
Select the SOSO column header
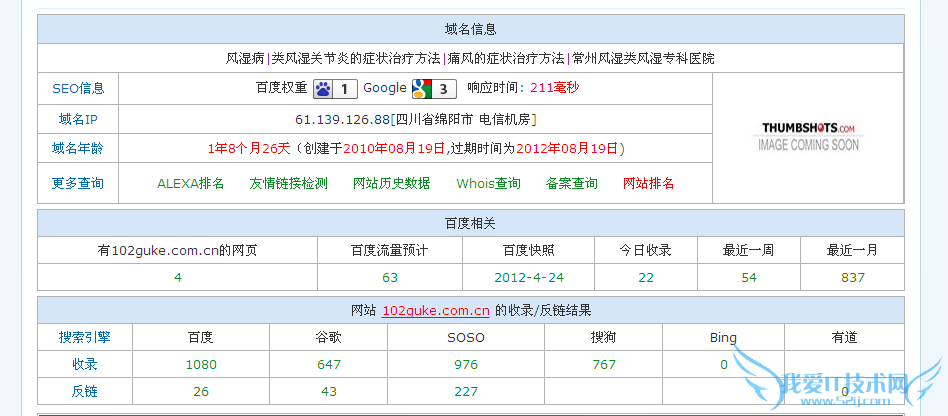point(466,337)
